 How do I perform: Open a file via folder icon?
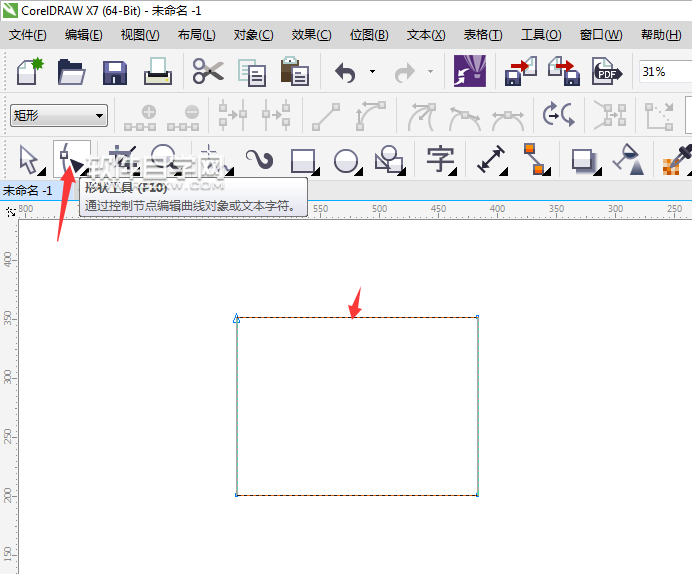point(71,71)
